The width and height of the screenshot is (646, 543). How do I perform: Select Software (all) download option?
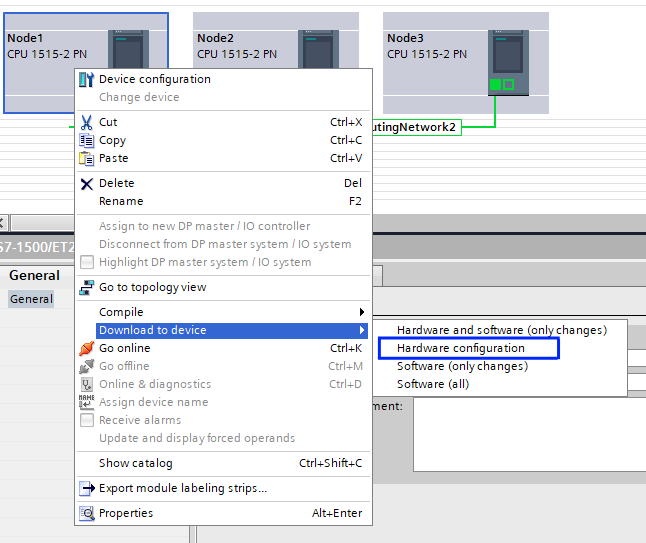(x=432, y=384)
